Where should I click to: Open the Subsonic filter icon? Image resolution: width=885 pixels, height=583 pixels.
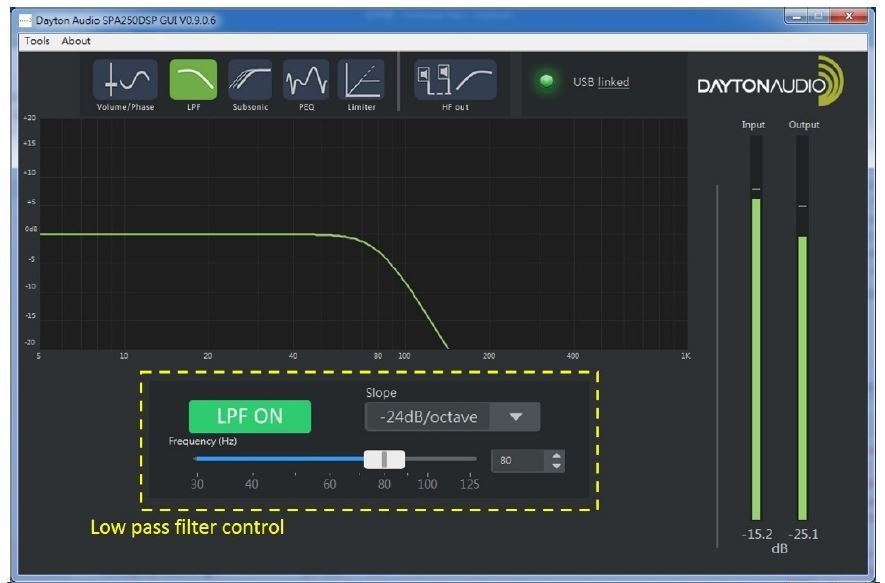(250, 80)
